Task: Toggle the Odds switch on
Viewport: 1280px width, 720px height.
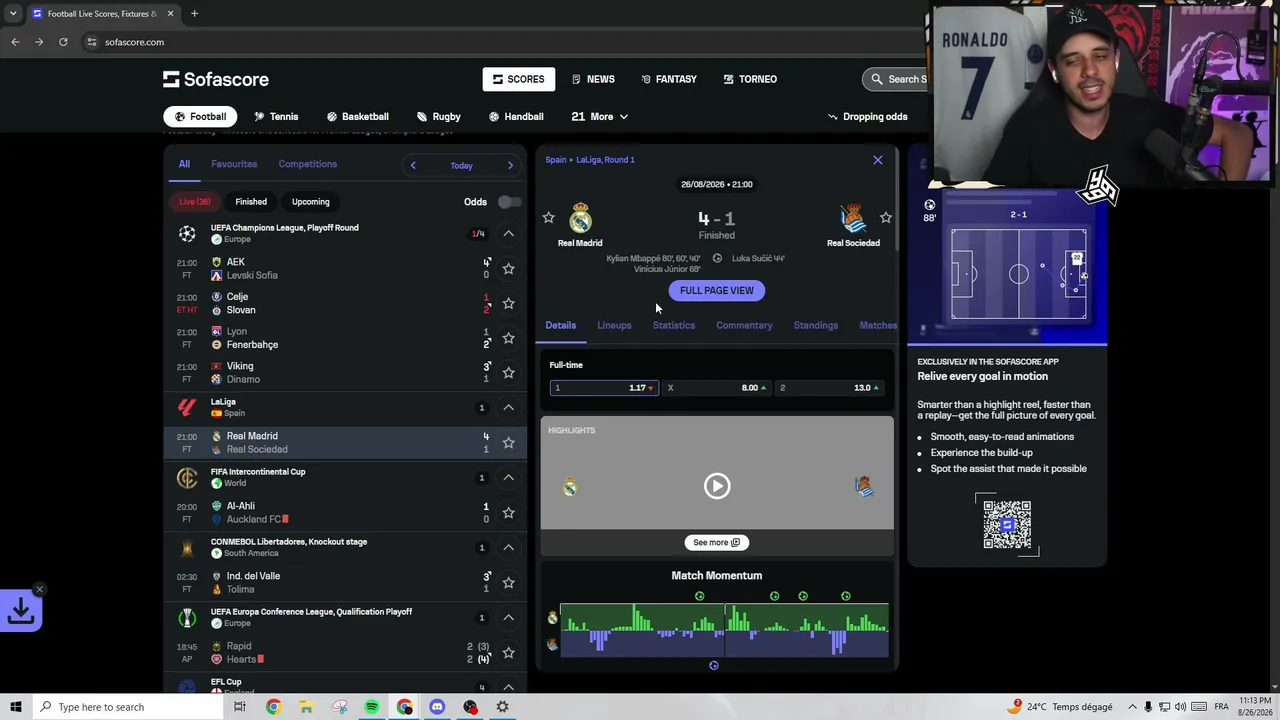Action: 509,202
